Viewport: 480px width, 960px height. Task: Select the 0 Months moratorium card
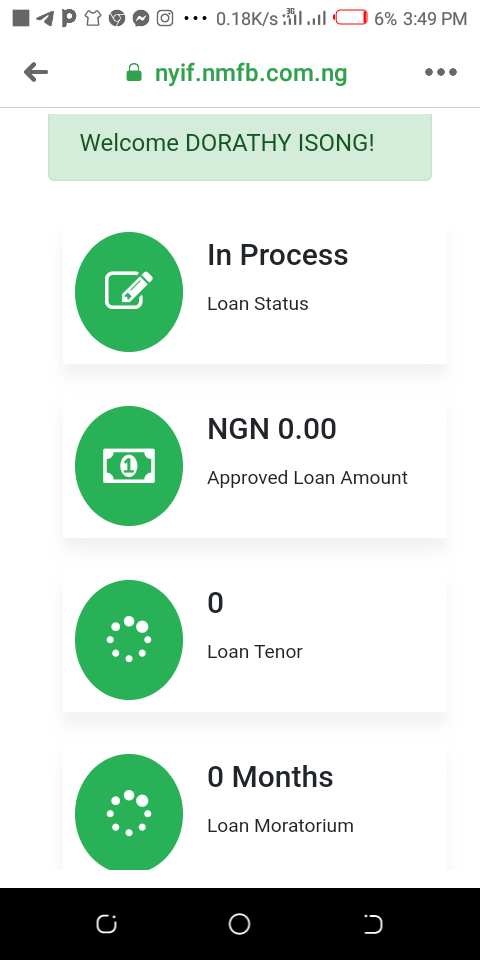255,809
